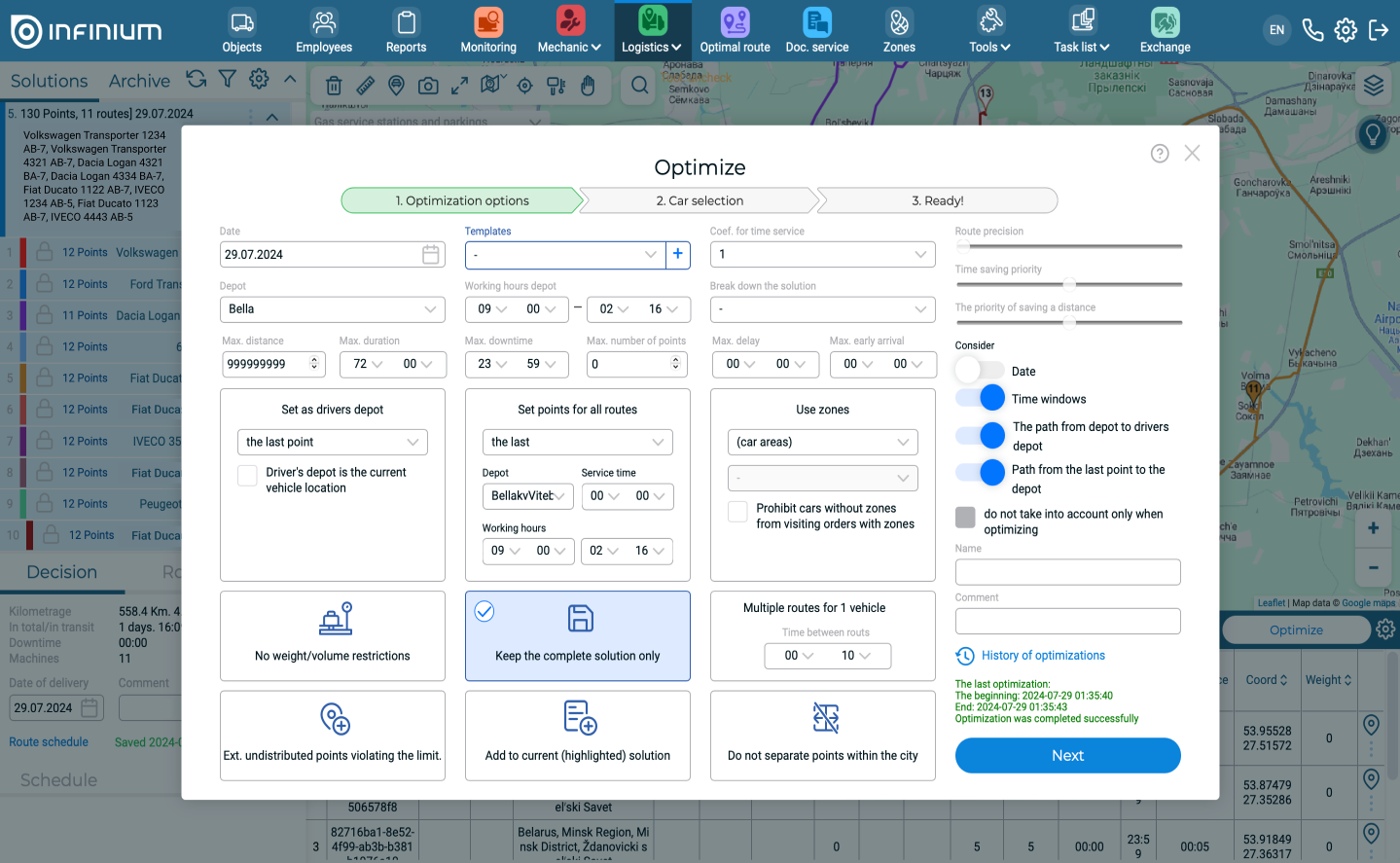Click the phone call icon

1312,30
